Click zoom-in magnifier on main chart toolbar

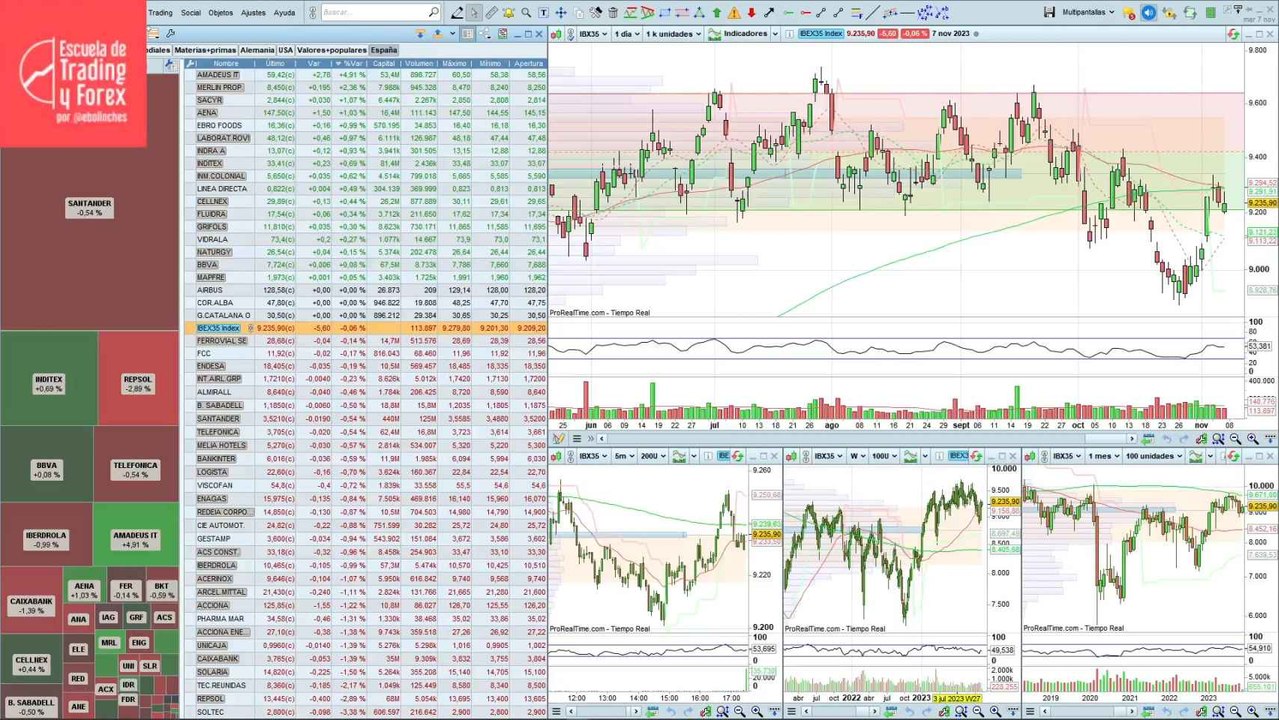point(1252,438)
